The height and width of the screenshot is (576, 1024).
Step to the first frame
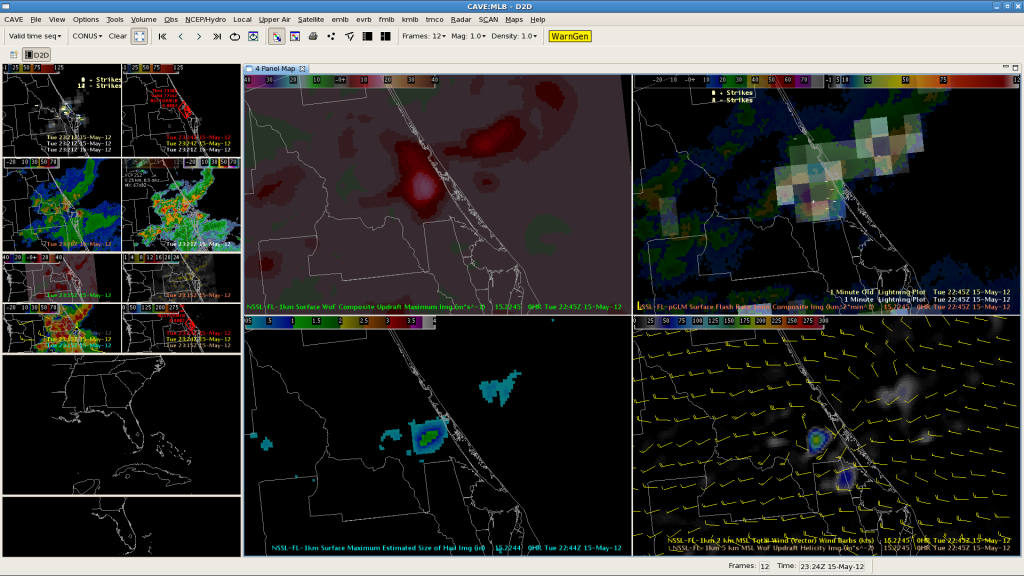pyautogui.click(x=162, y=36)
